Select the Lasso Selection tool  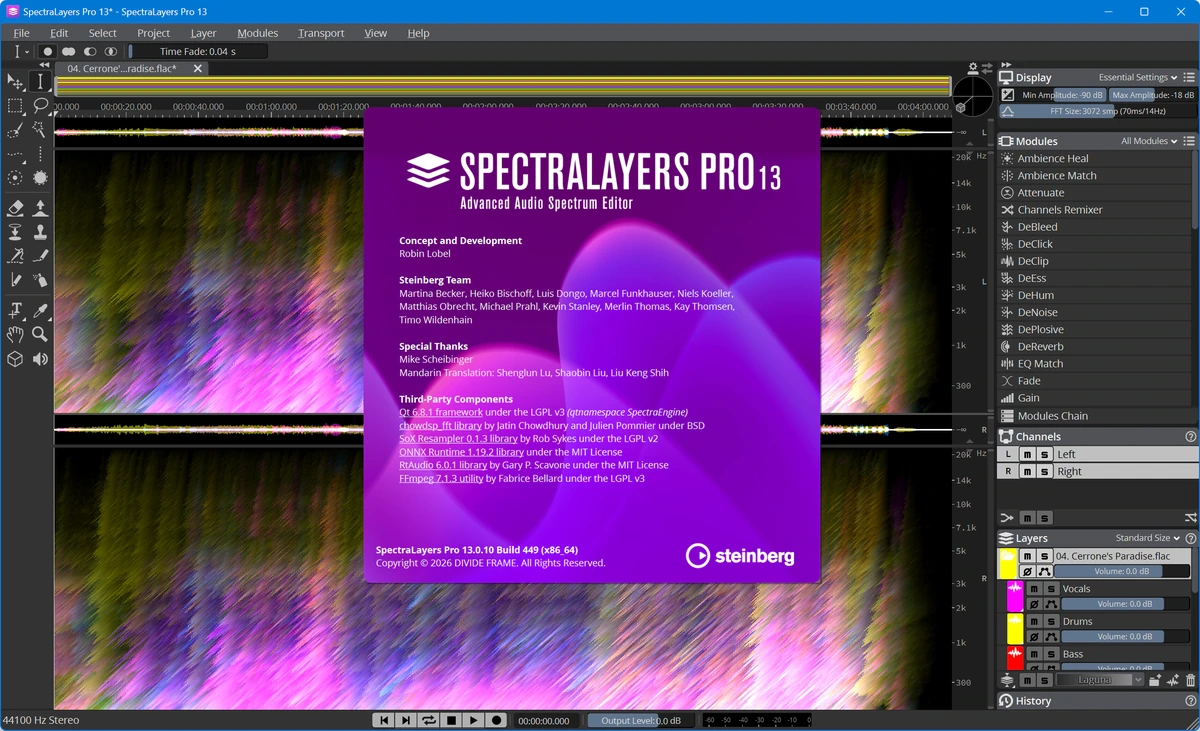[x=40, y=105]
